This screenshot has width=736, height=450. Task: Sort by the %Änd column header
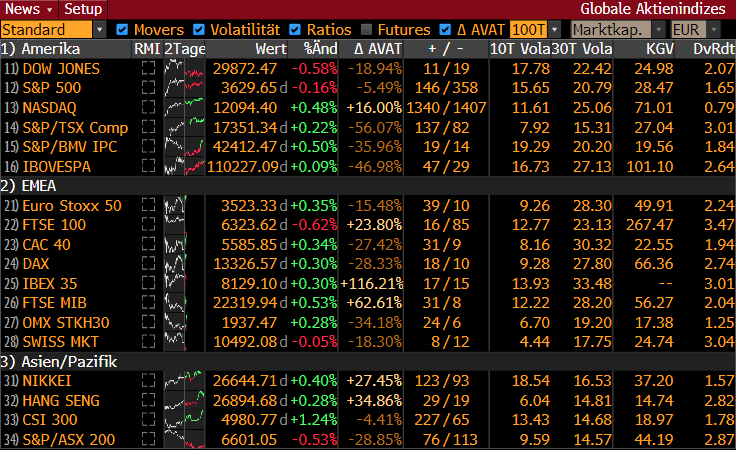click(320, 49)
